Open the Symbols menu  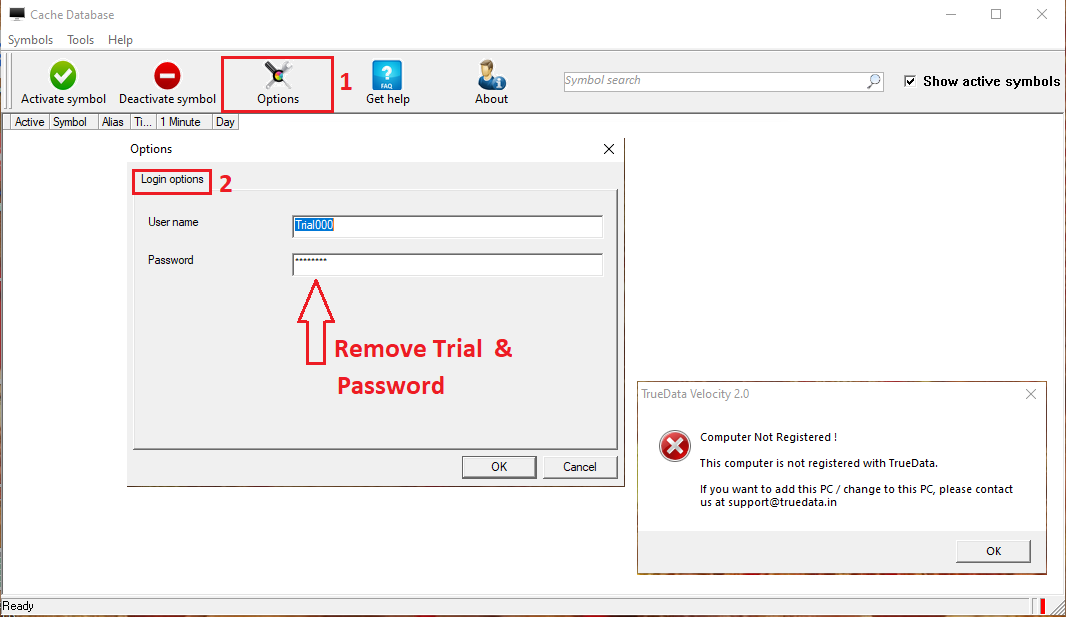click(31, 39)
